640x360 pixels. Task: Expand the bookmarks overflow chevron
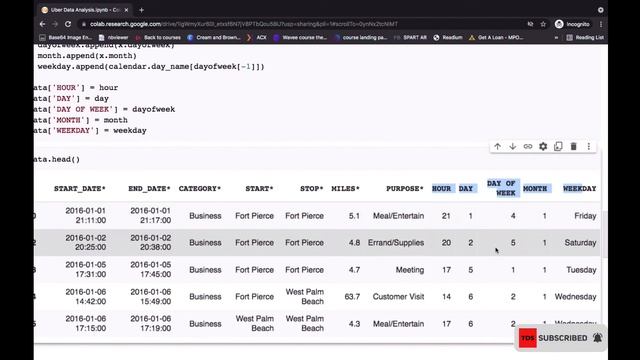coord(556,37)
